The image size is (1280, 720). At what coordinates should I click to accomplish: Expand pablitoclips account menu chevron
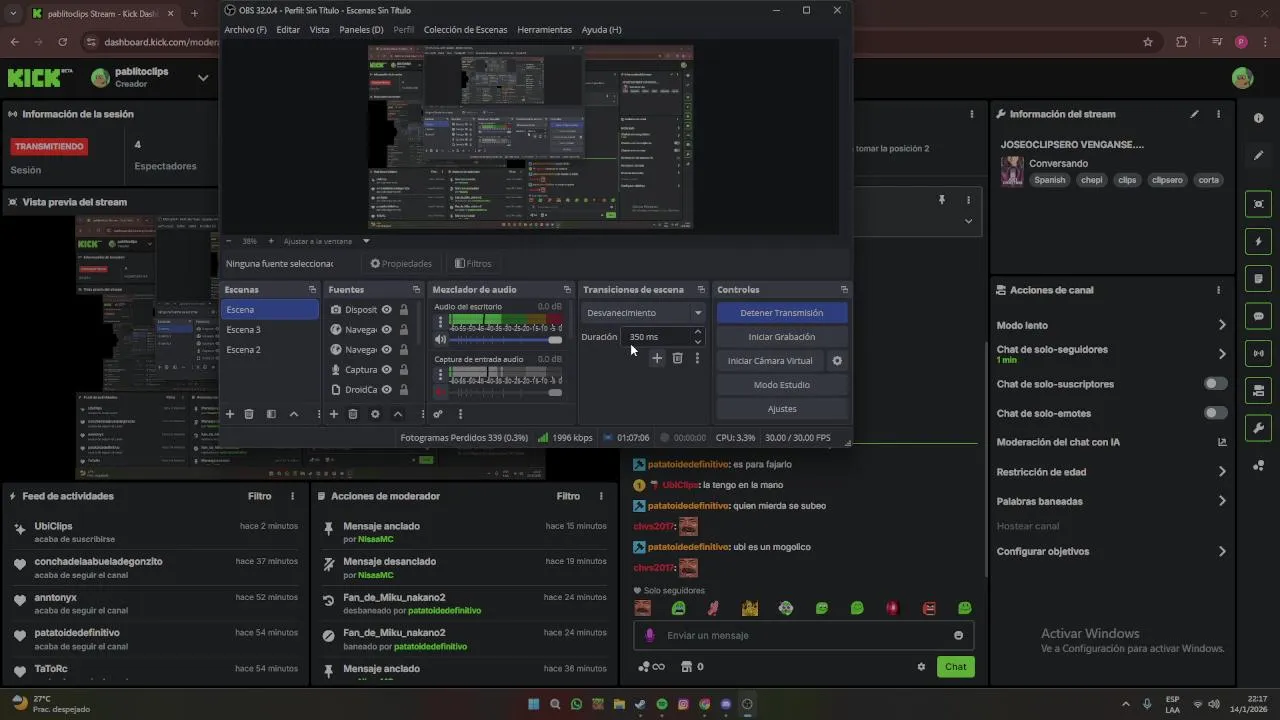(x=203, y=78)
